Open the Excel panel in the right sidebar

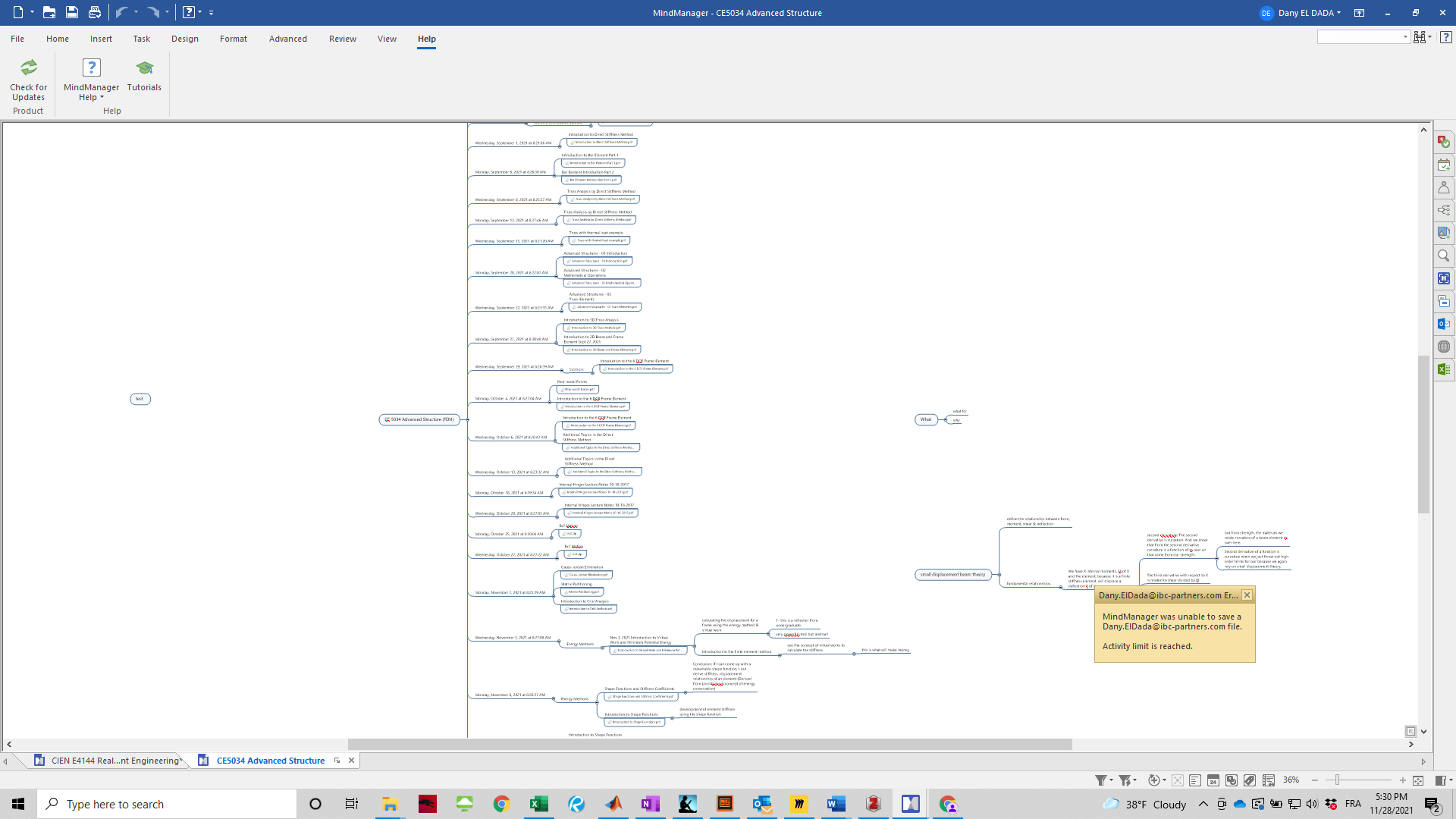click(x=1443, y=369)
